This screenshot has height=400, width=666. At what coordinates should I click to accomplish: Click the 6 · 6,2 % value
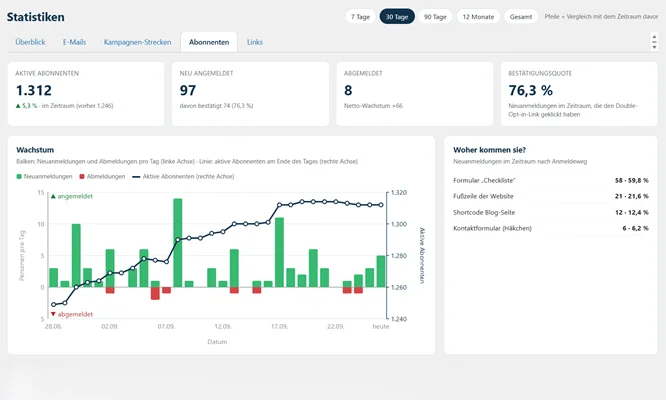[x=635, y=228]
